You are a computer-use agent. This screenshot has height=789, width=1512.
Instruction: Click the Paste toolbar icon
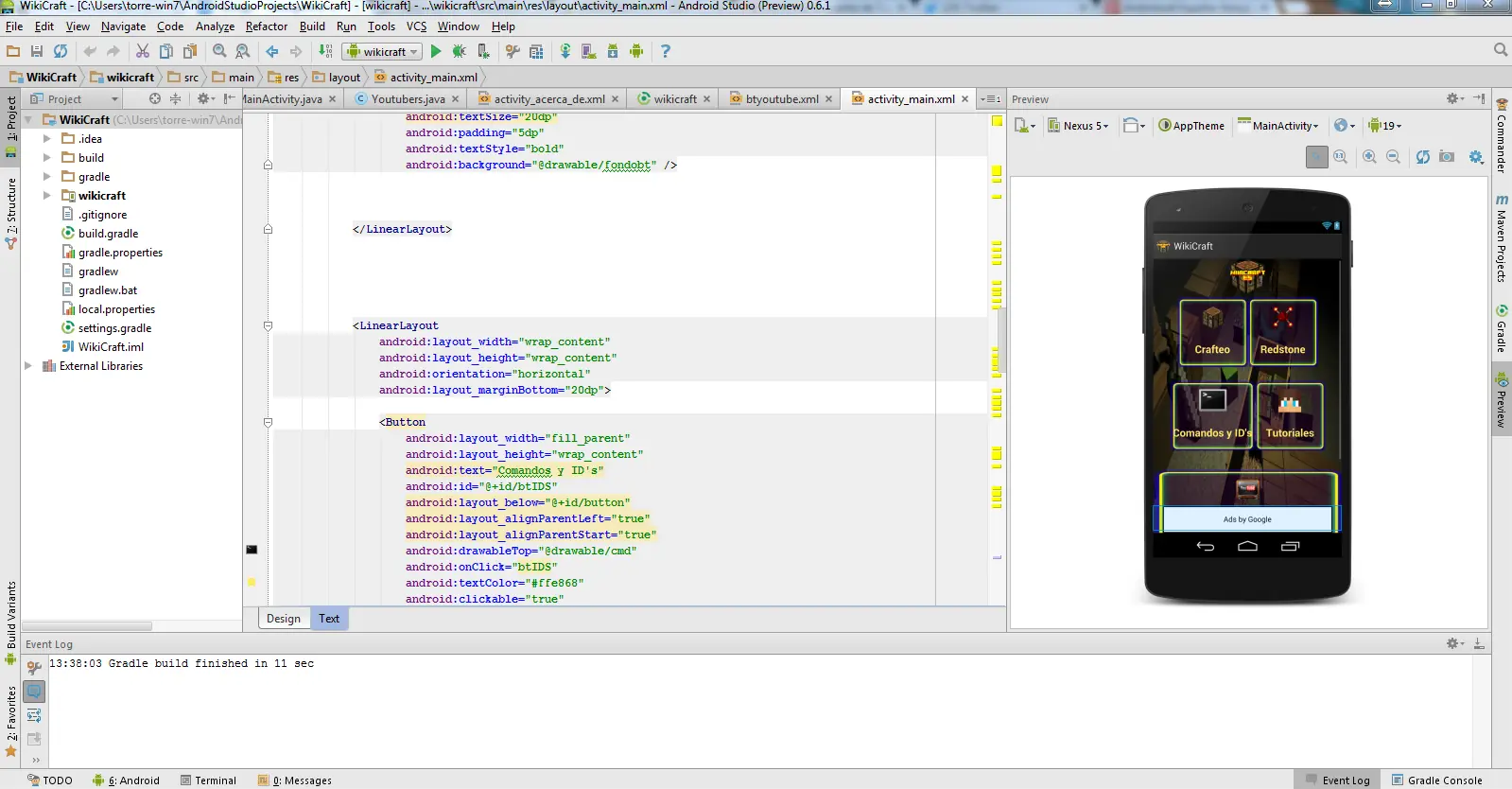(x=190, y=51)
